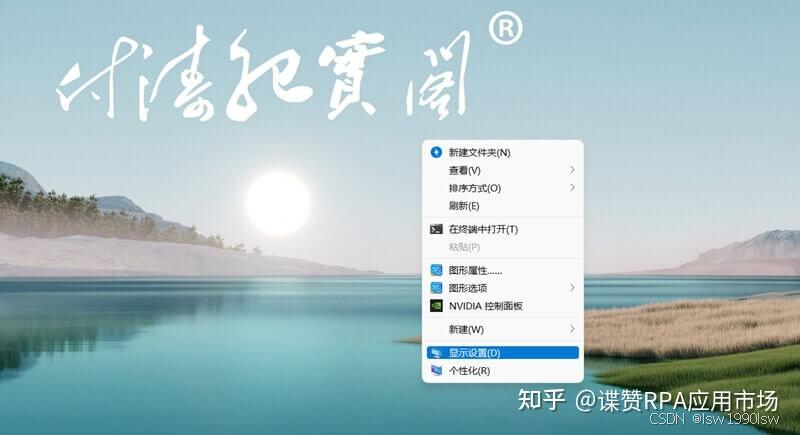Image resolution: width=800 pixels, height=435 pixels.
Task: Expand the 图形选项 submenu arrow
Action: coord(572,288)
